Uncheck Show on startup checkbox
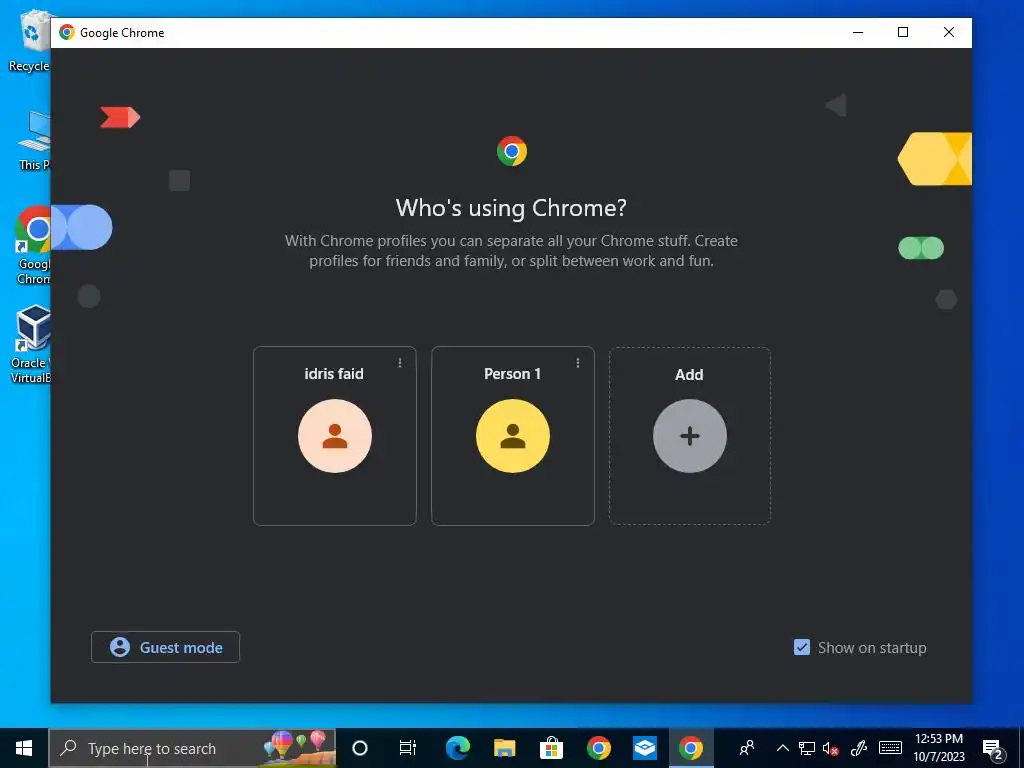 [801, 647]
